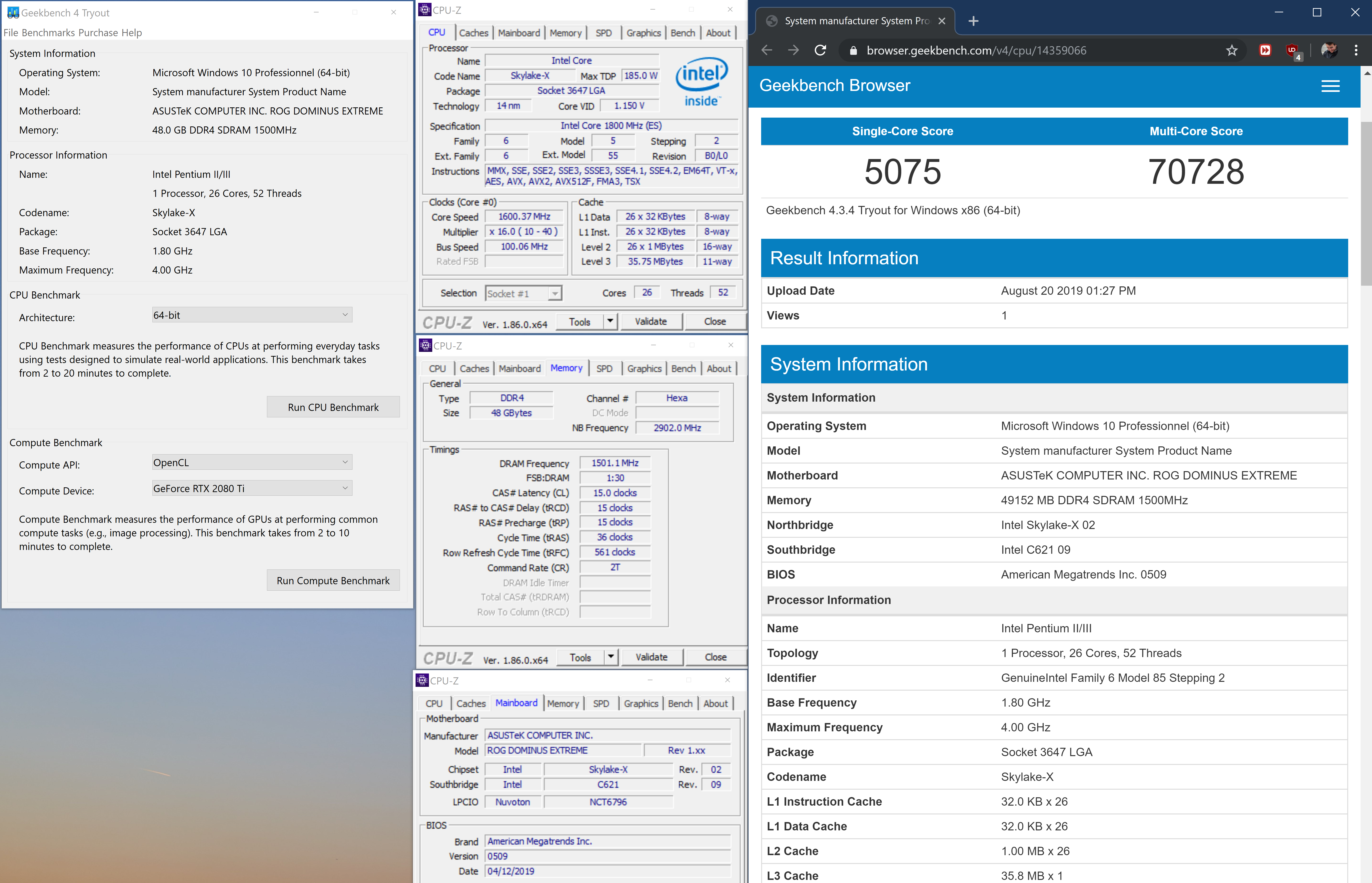Image resolution: width=1372 pixels, height=883 pixels.
Task: Open the Geekbench Browser hamburger menu
Action: tap(1330, 86)
